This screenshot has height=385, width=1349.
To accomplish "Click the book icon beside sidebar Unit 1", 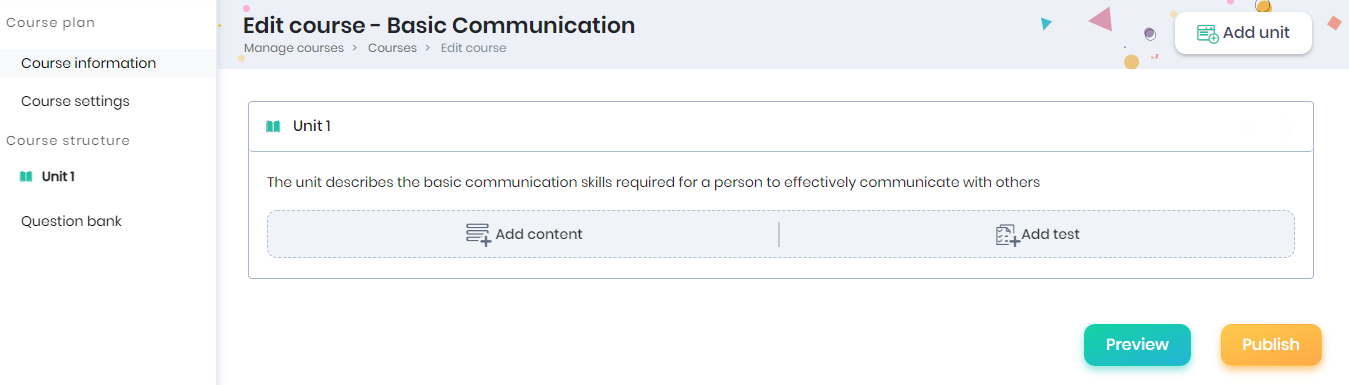I will click(x=26, y=177).
